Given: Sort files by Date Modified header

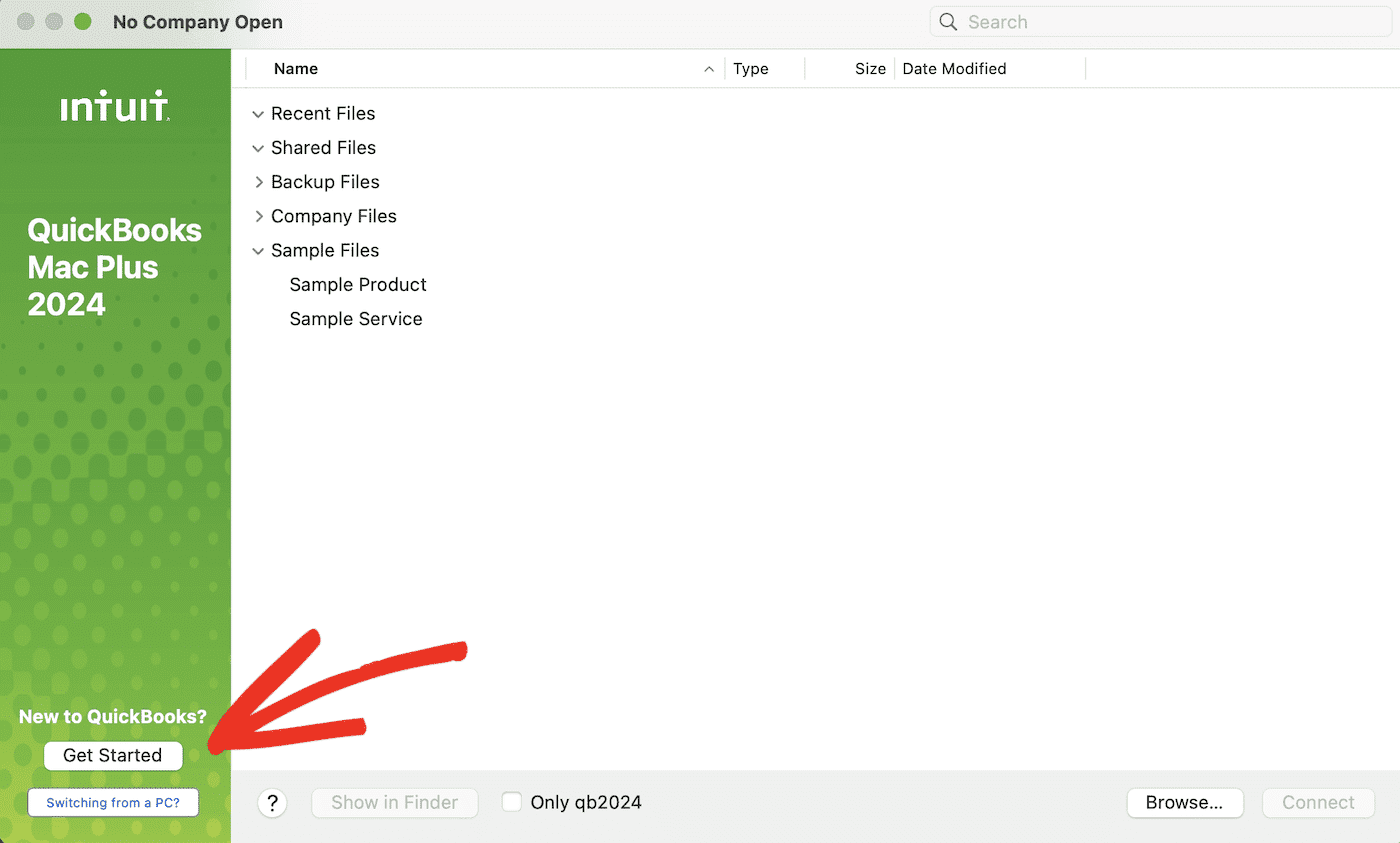Looking at the screenshot, I should click(954, 69).
